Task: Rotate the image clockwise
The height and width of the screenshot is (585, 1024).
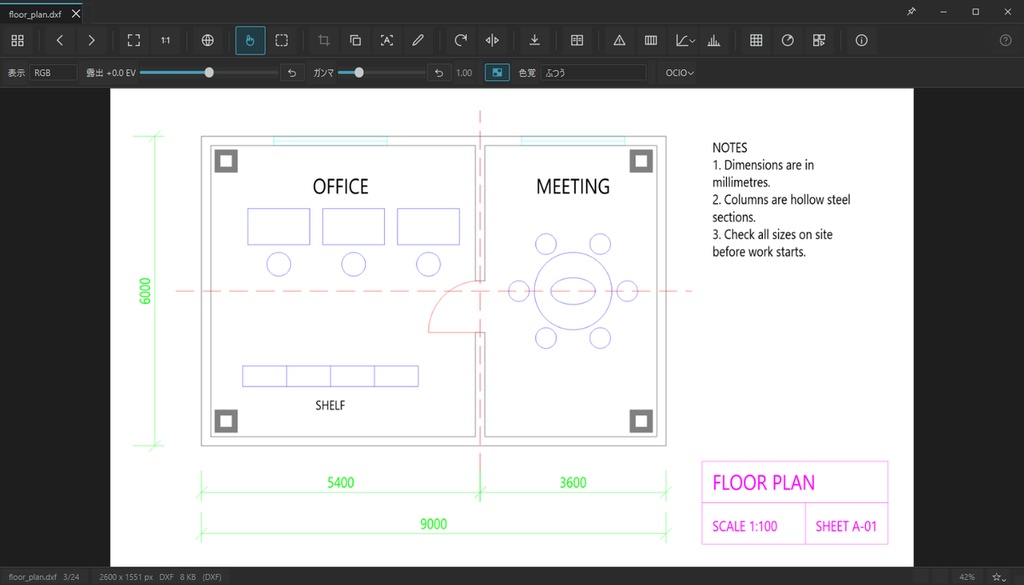Action: pyautogui.click(x=460, y=40)
